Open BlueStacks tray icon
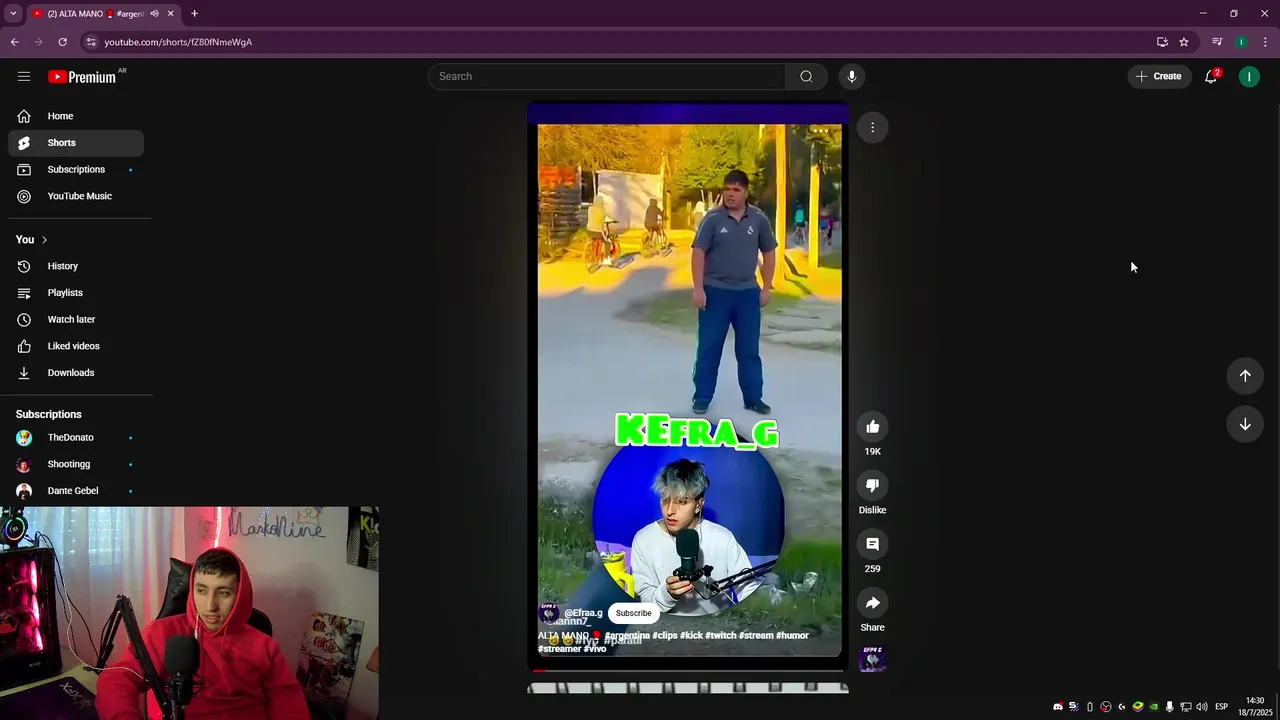The height and width of the screenshot is (720, 1280). coord(1137,707)
